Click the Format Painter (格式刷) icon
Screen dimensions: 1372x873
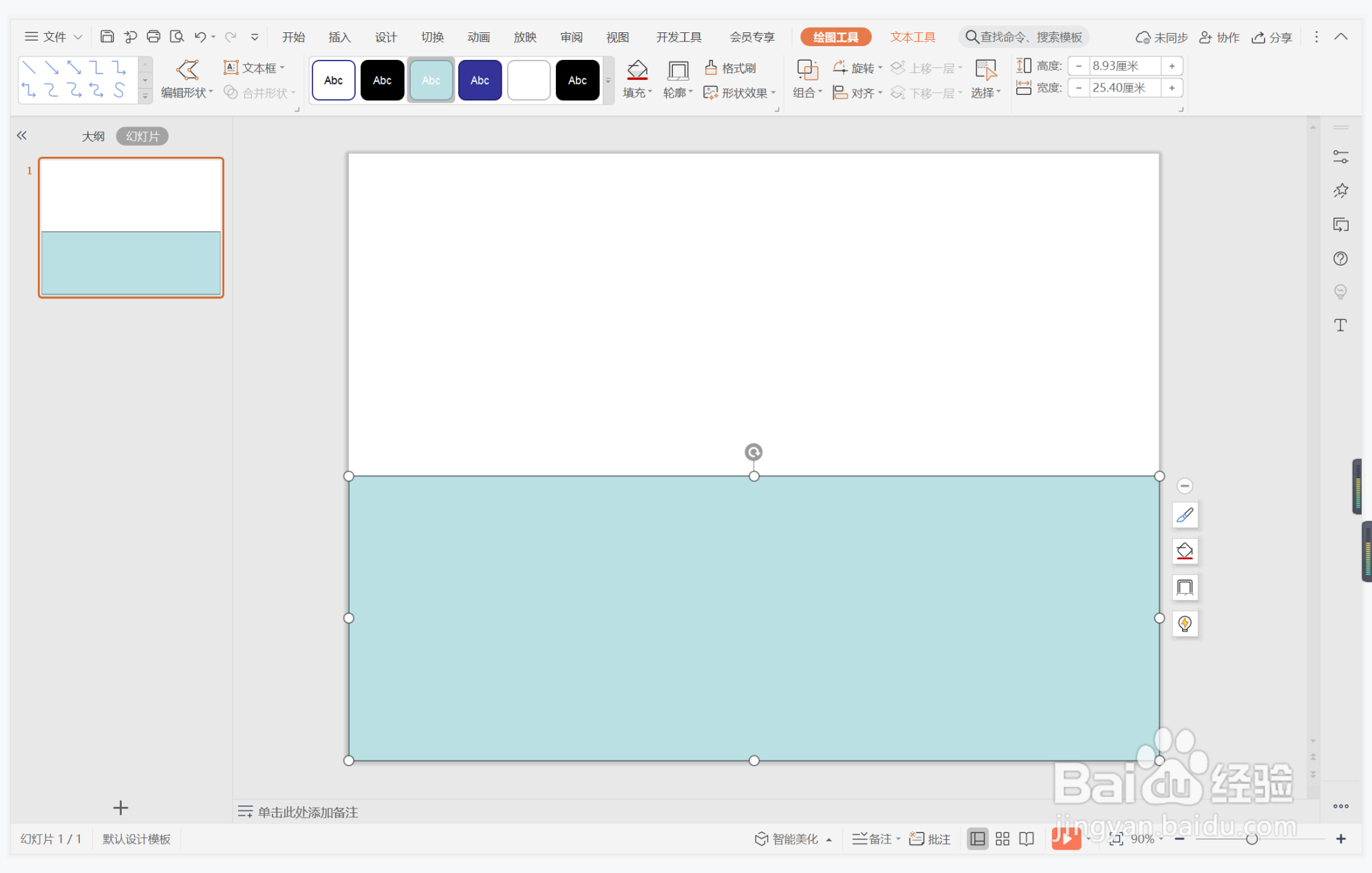[x=711, y=67]
